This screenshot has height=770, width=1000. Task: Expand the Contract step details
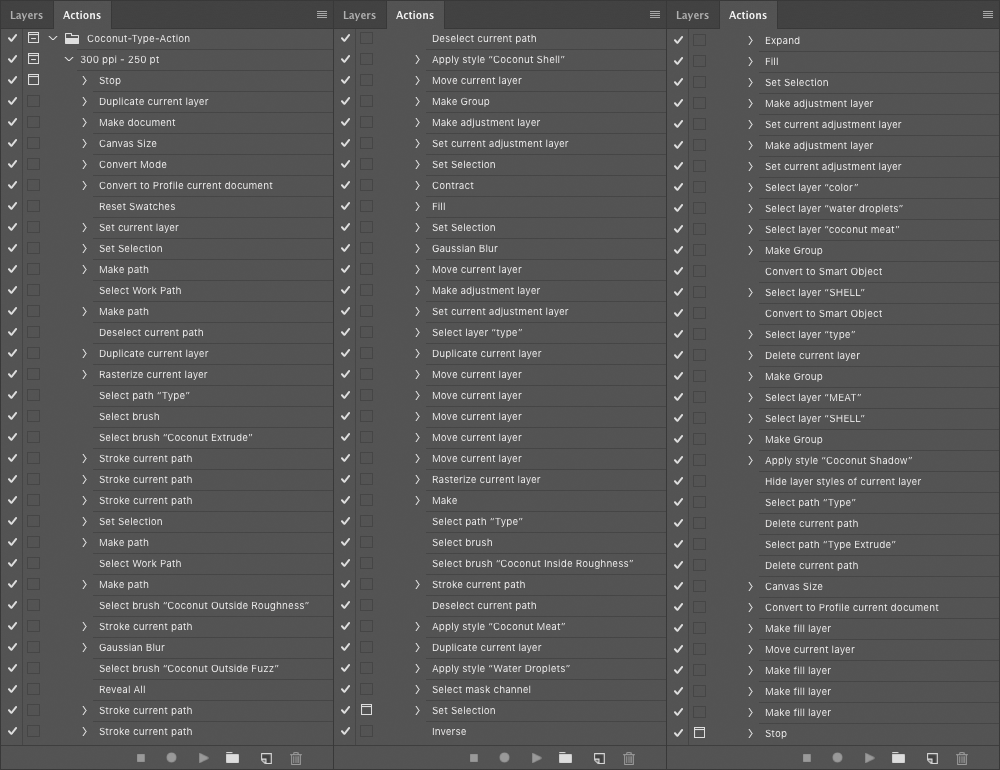417,185
